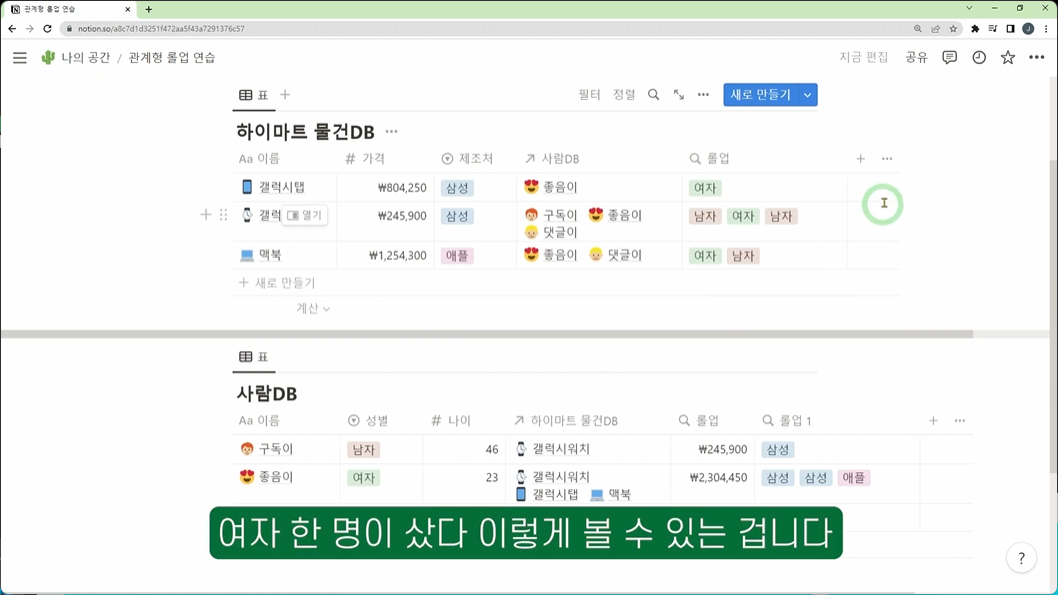Add a property to the 하이마트 물건DB table
Image resolution: width=1058 pixels, height=595 pixels.
pos(860,159)
